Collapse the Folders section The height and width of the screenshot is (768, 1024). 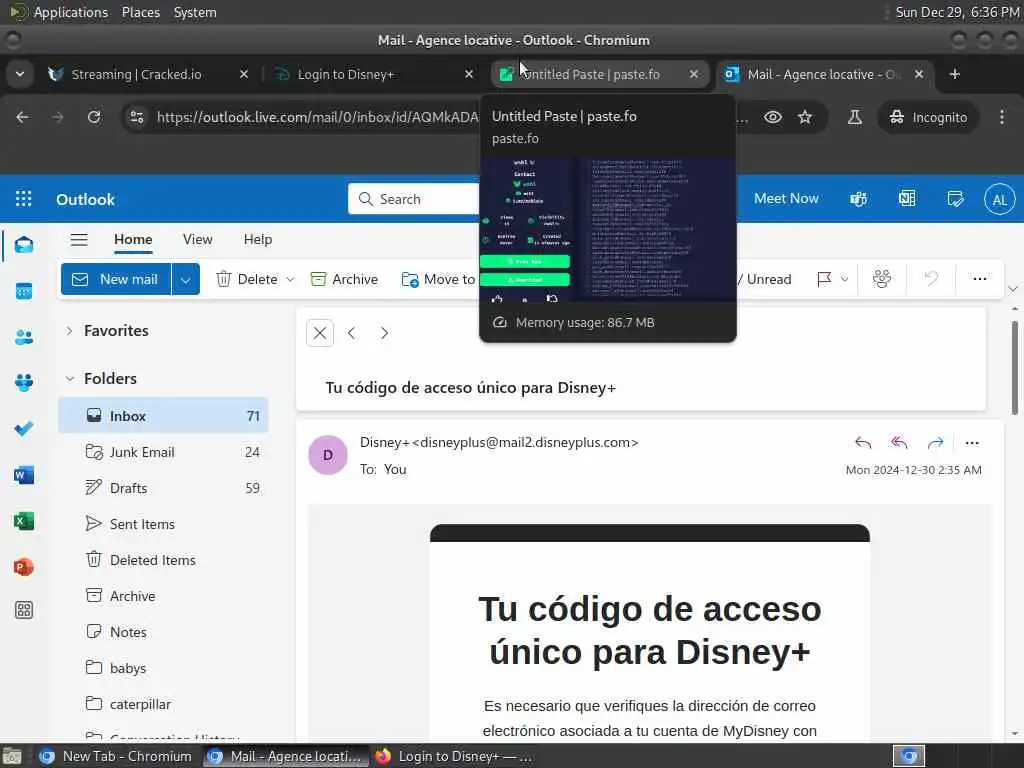tap(69, 379)
